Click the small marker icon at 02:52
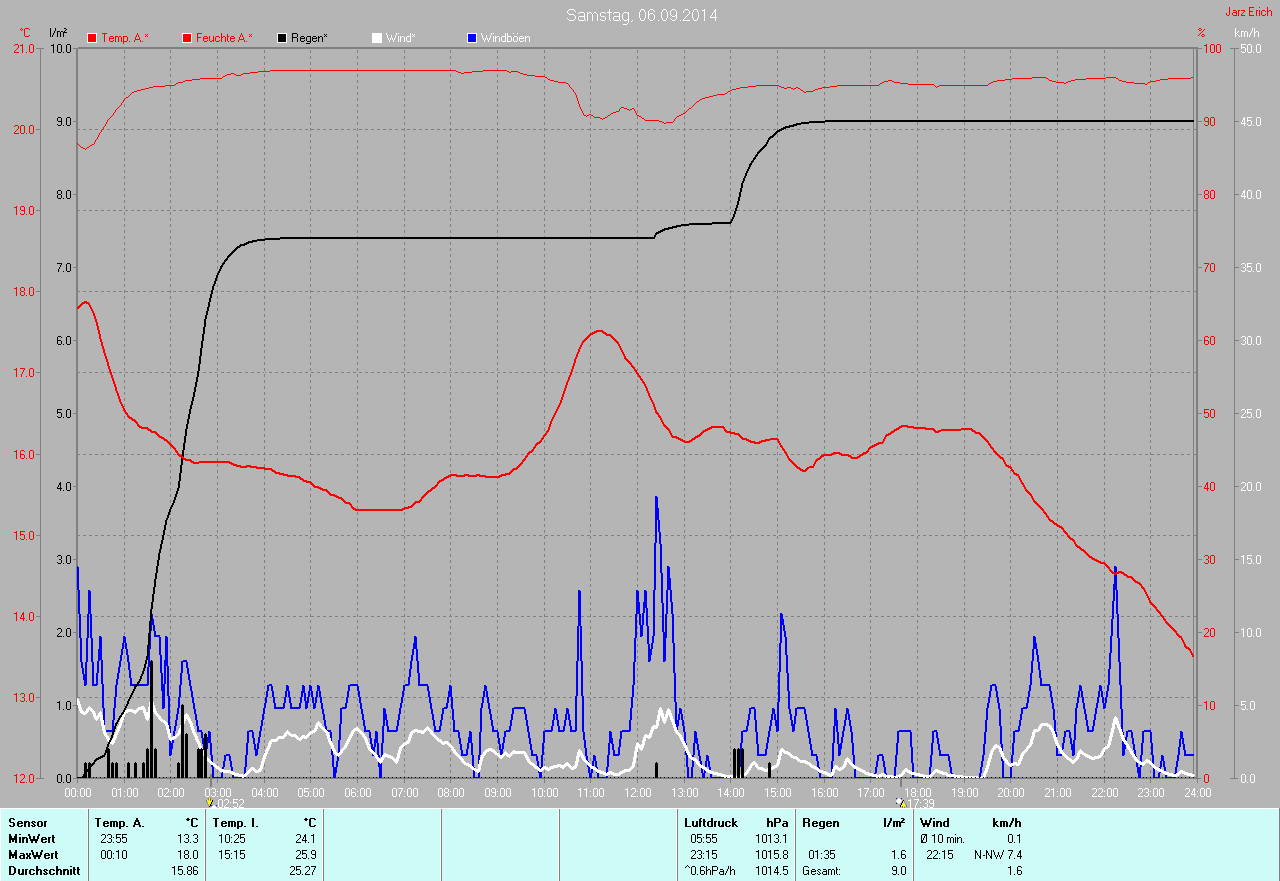Screen dimensions: 1280x881 [209, 802]
